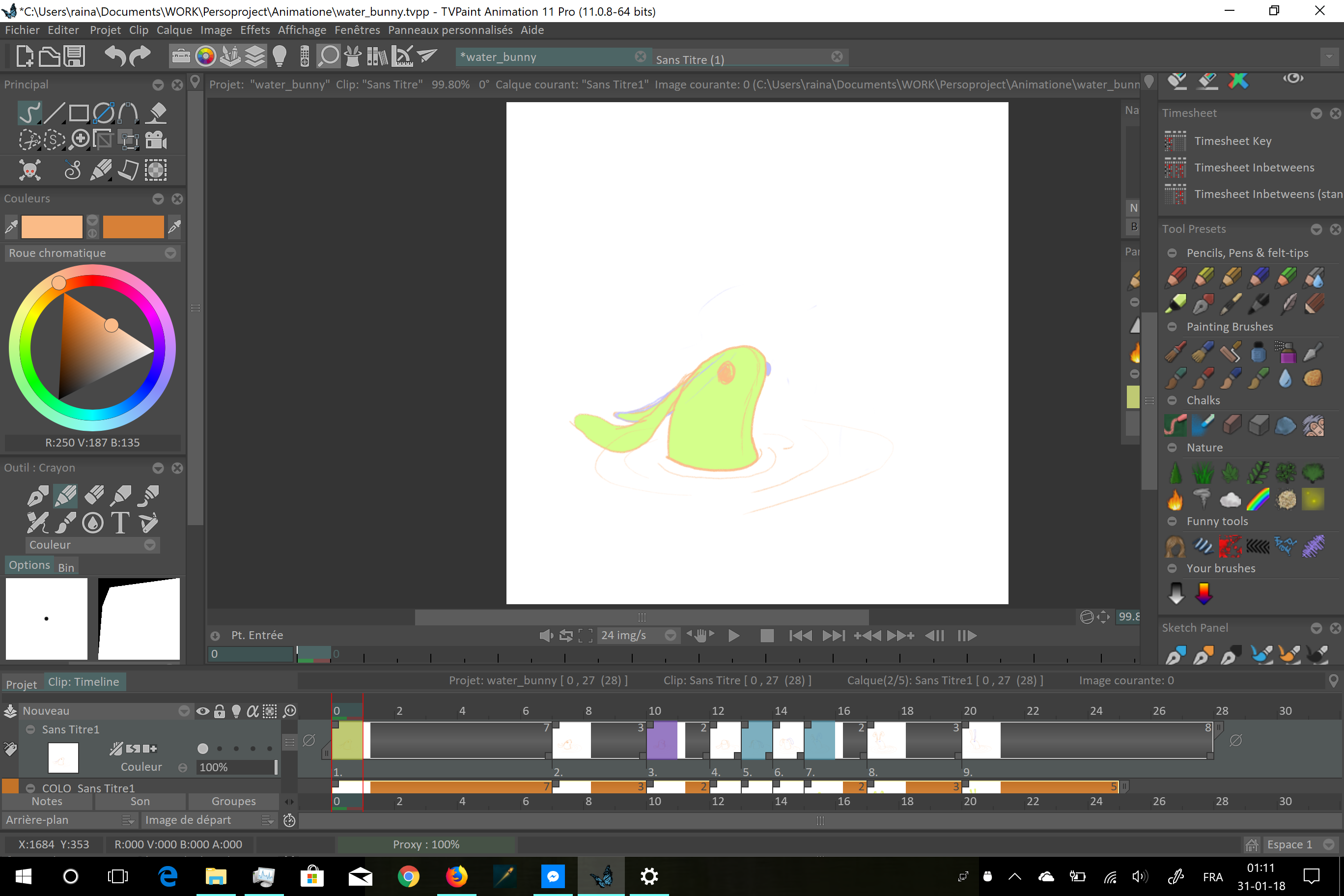The image size is (1344, 896).
Task: Click the Notes button
Action: (x=47, y=801)
